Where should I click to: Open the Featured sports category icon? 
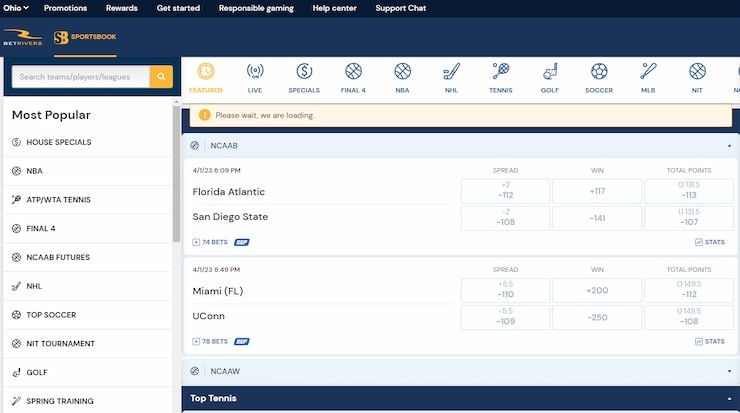206,72
